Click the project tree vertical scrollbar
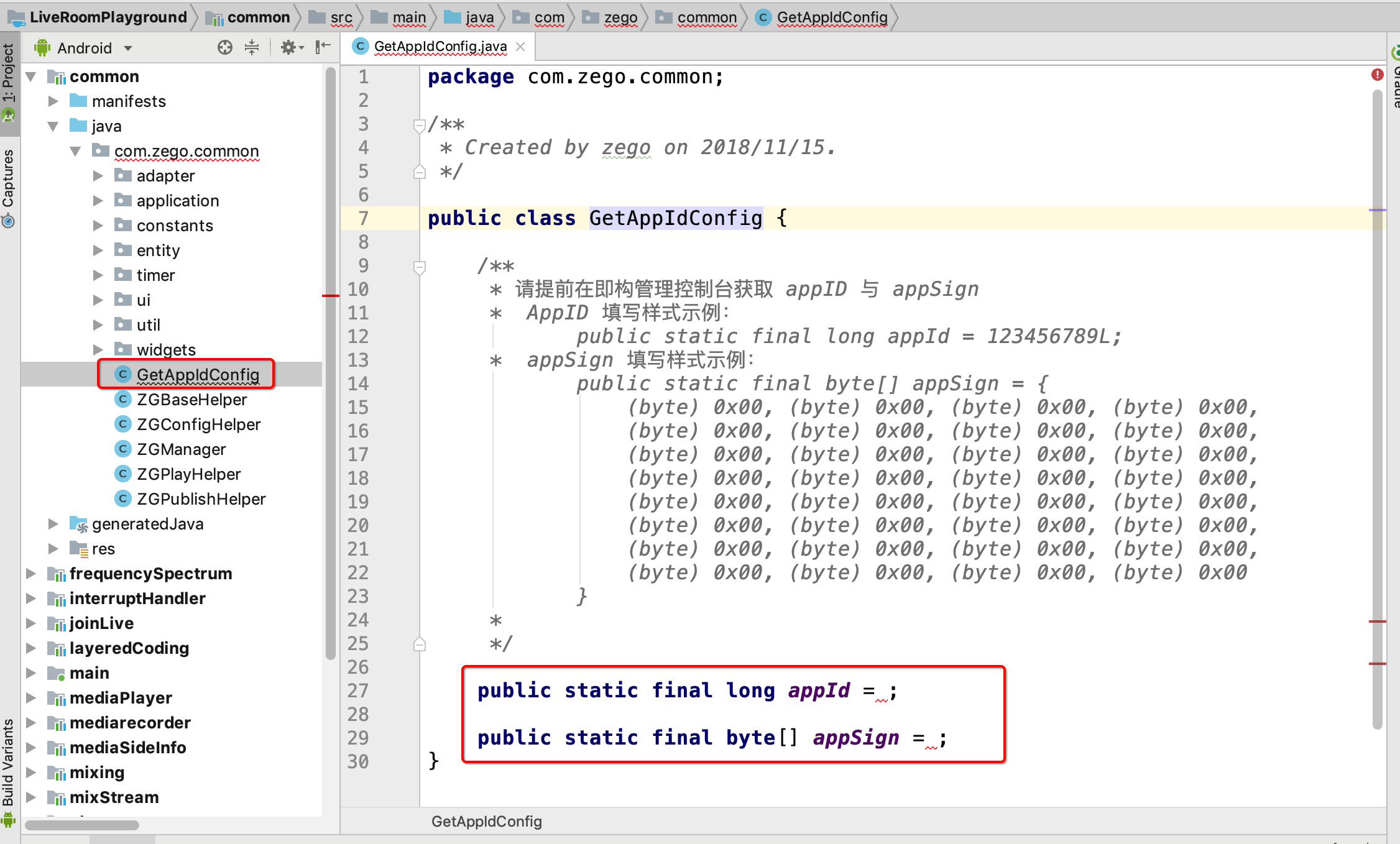The width and height of the screenshot is (1400, 844). 330,364
